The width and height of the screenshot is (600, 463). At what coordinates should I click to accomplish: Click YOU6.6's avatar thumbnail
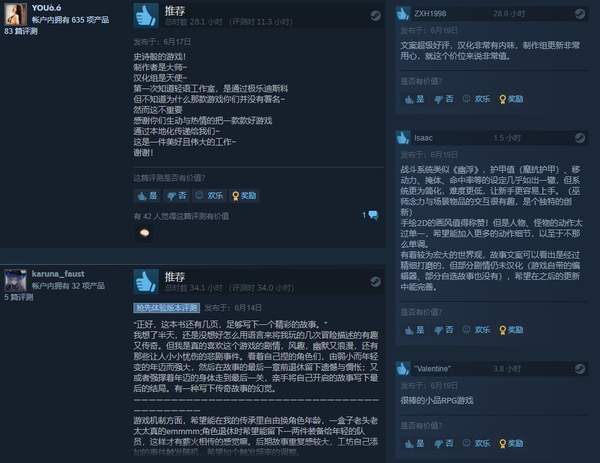pyautogui.click(x=15, y=14)
